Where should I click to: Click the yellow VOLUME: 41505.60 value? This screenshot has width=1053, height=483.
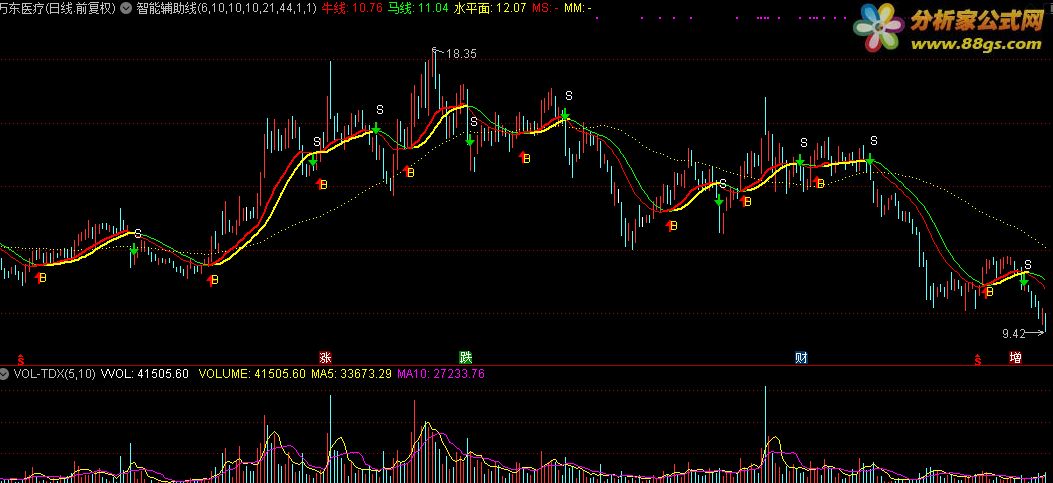[x=253, y=374]
